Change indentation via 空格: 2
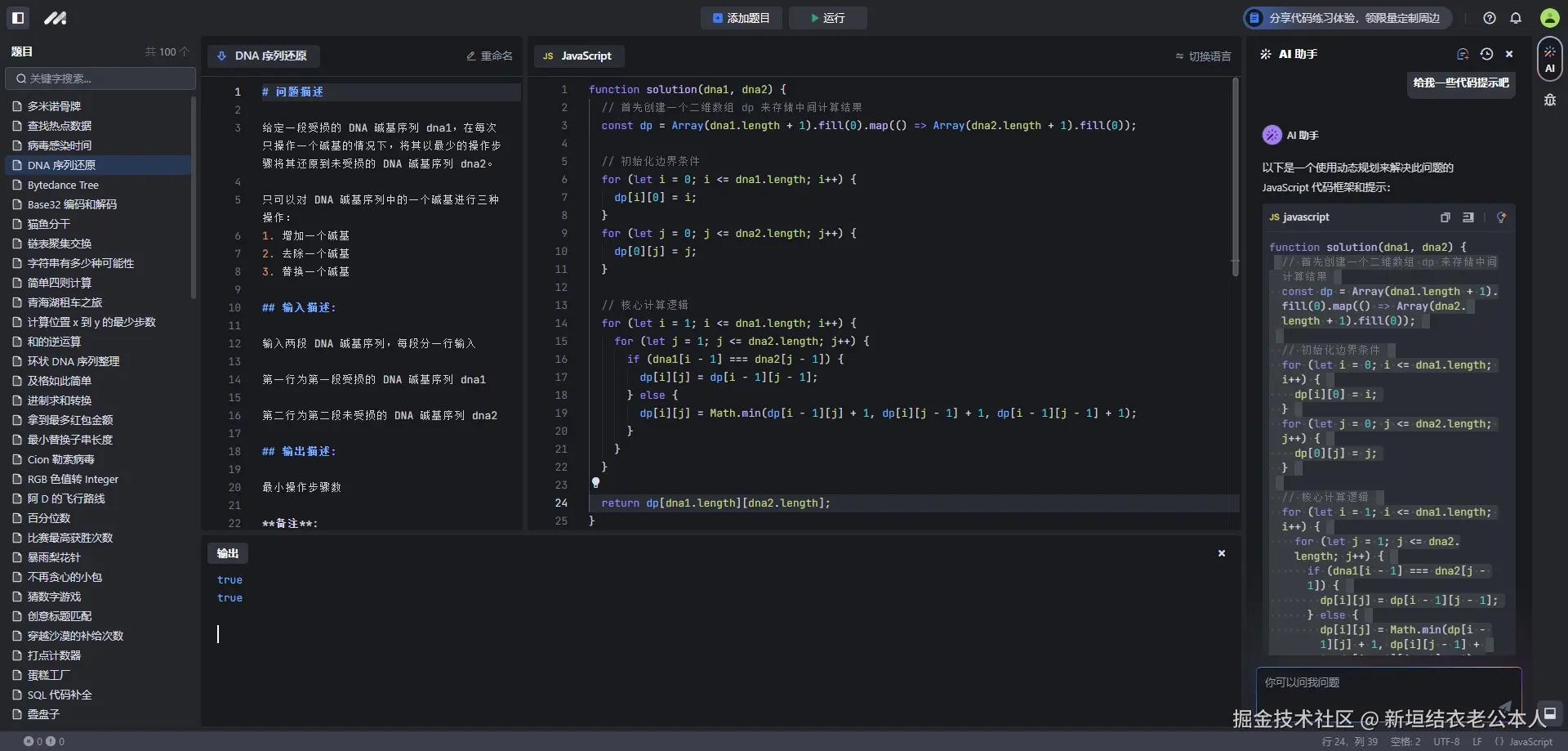The width and height of the screenshot is (1568, 751). point(1405,741)
